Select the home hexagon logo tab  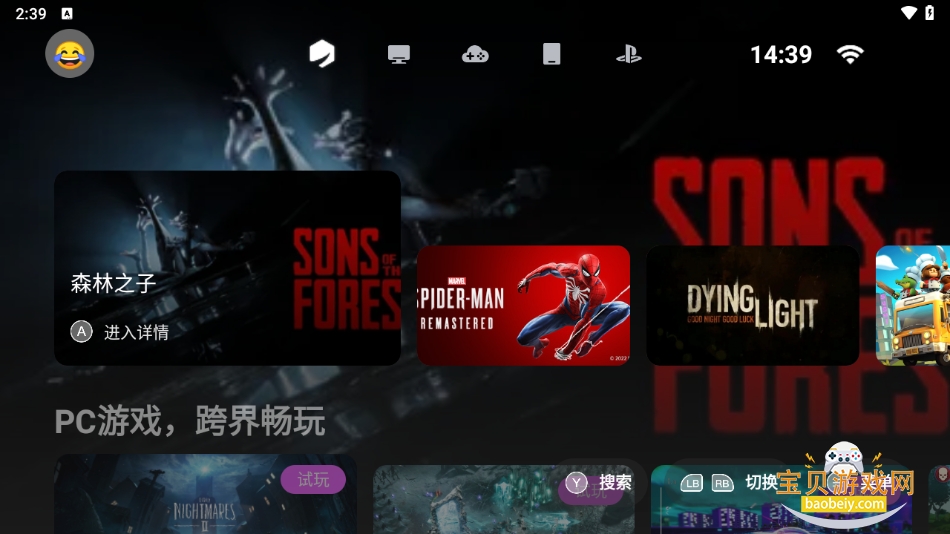(322, 54)
